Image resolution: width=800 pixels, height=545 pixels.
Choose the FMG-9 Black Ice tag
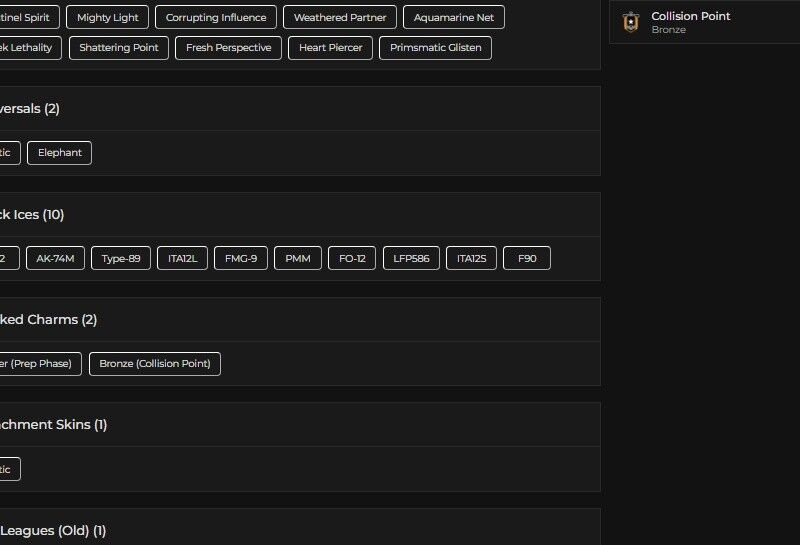point(240,258)
